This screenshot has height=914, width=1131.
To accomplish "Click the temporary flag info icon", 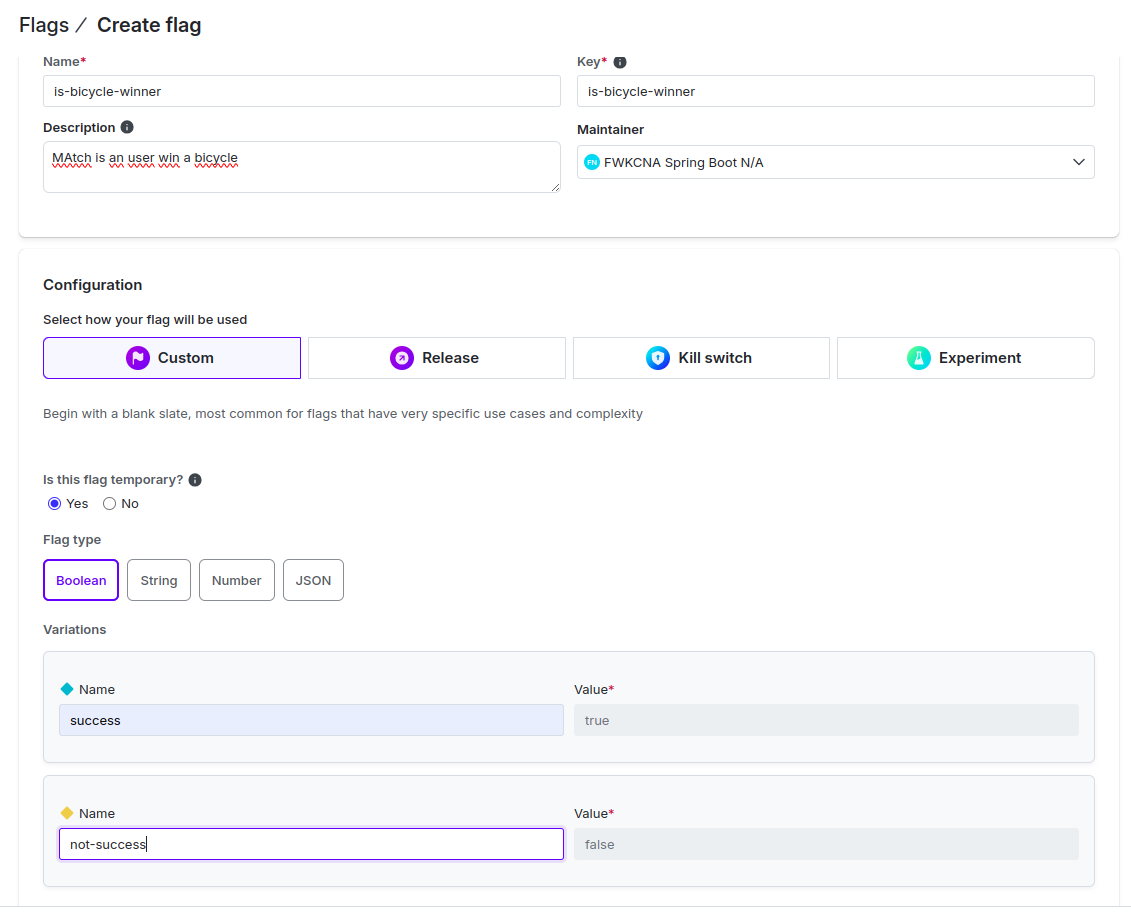I will [x=195, y=480].
